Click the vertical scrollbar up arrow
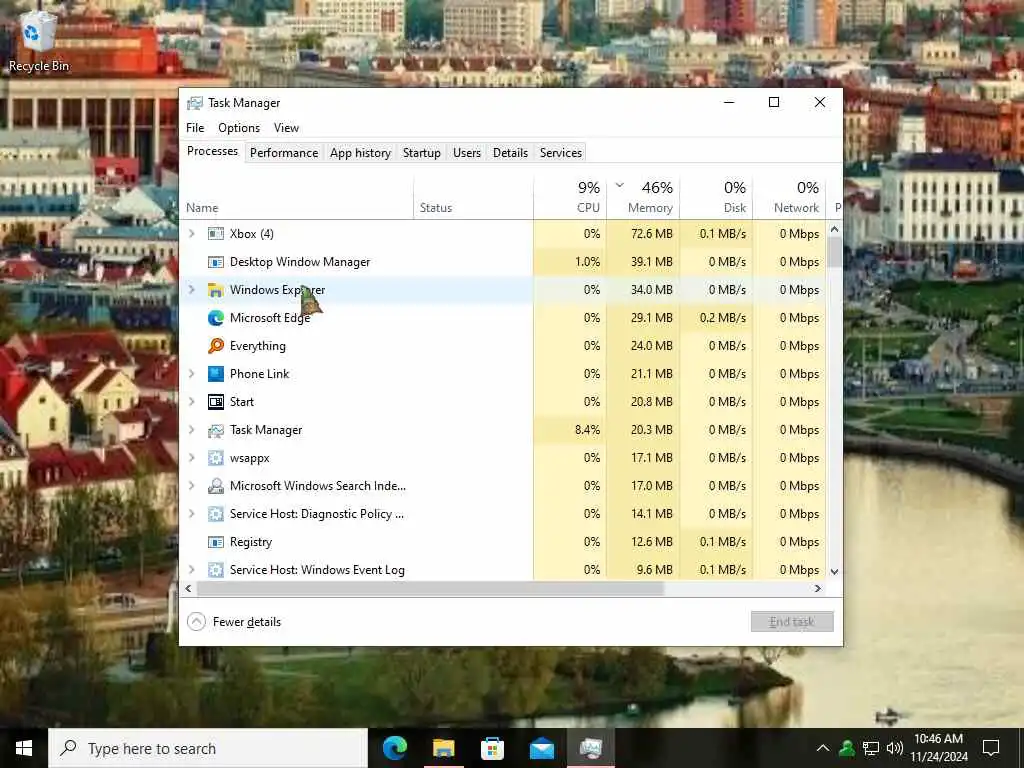1024x768 pixels. point(834,229)
